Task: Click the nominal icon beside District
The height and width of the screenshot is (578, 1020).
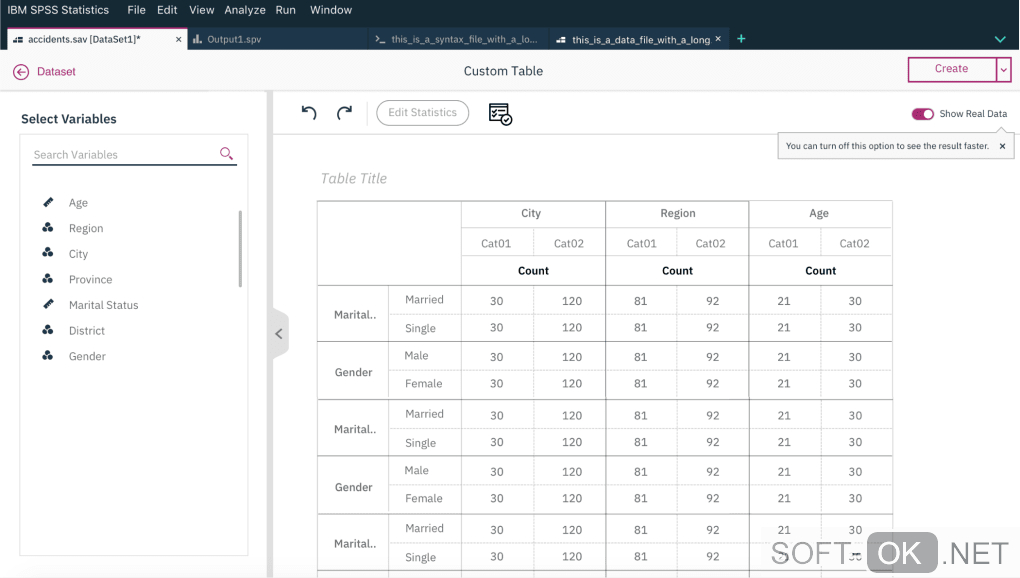Action: pos(47,330)
